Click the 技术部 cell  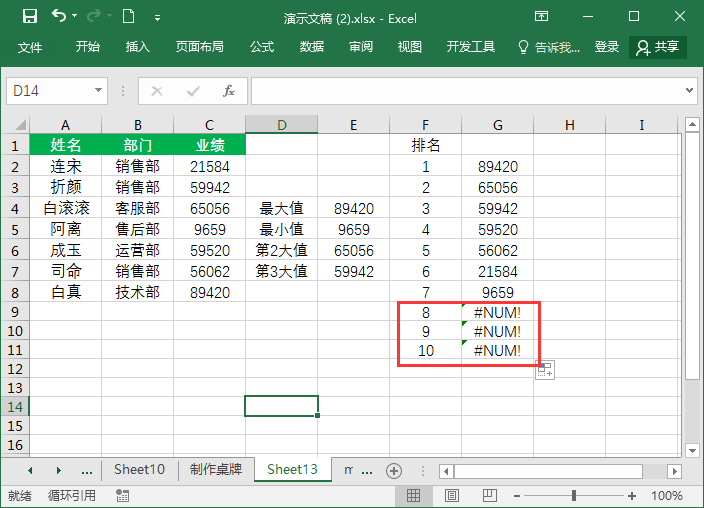point(137,292)
